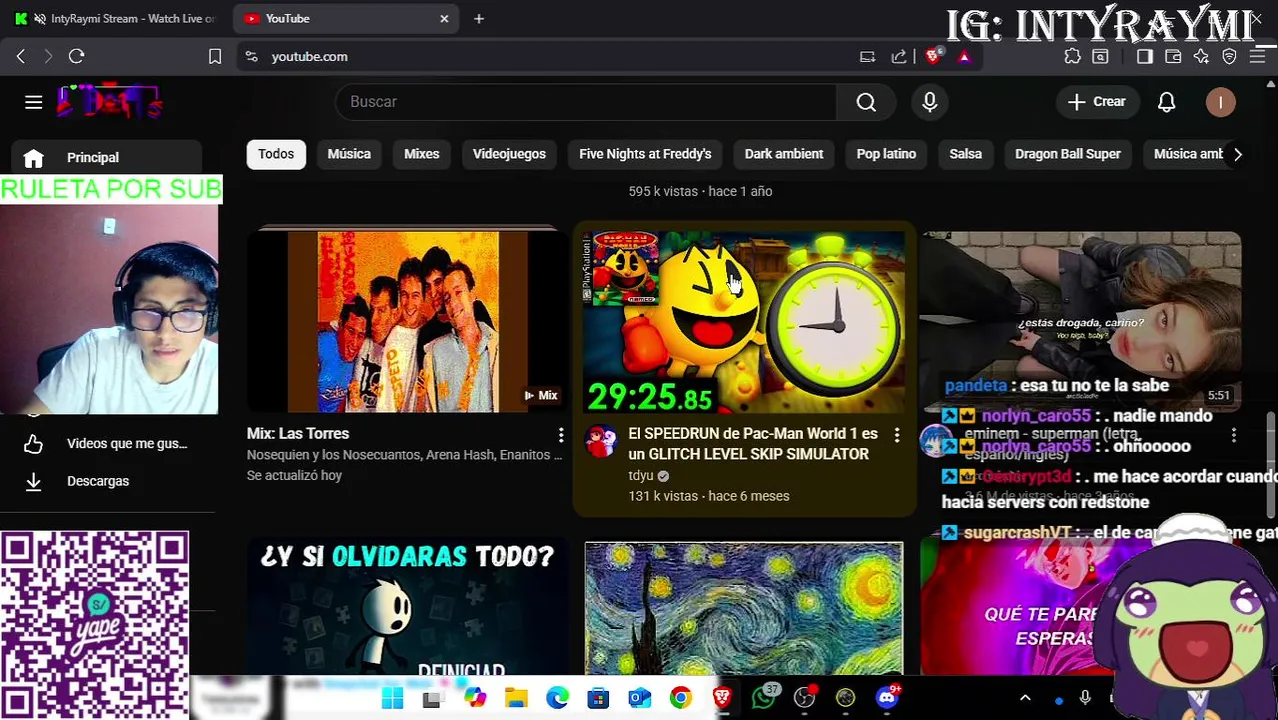Open the account avatar menu
The image size is (1278, 720).
[x=1220, y=102]
